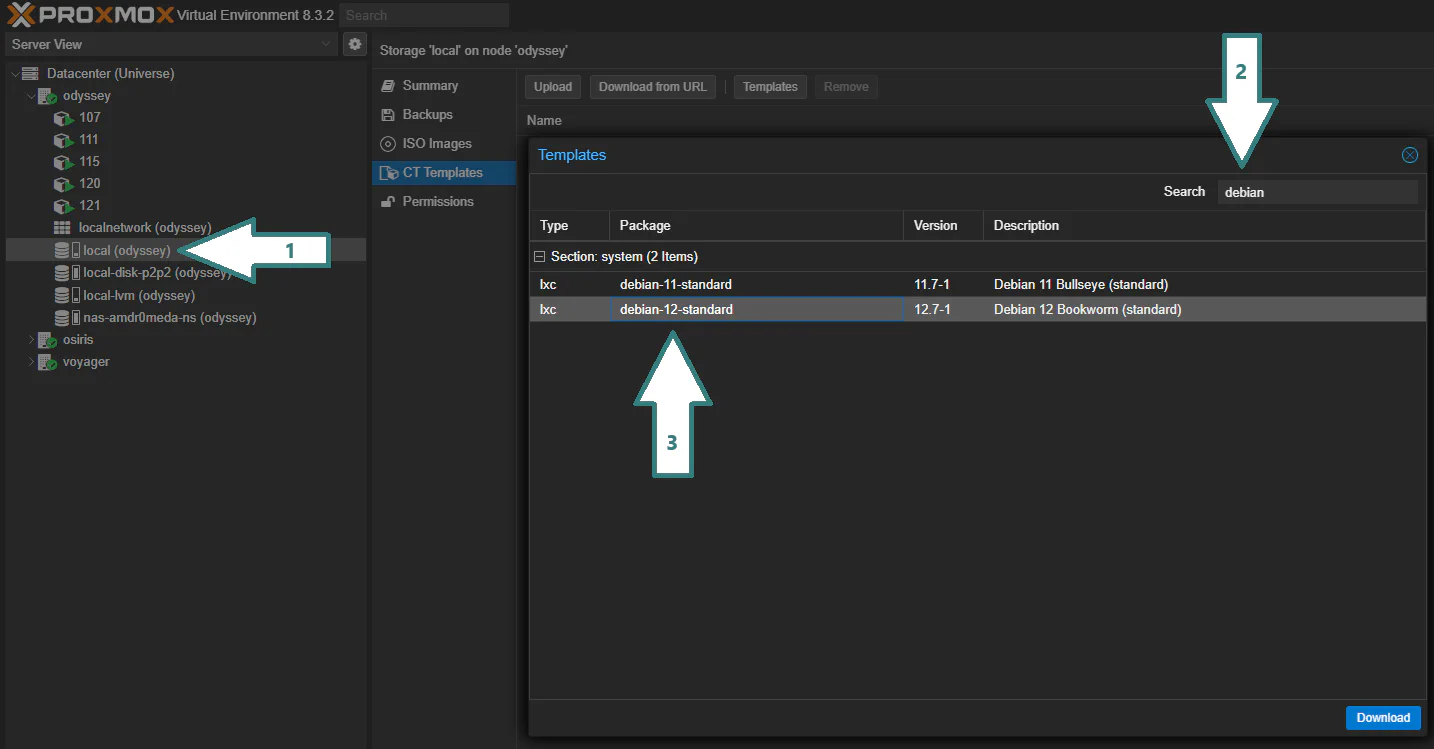The image size is (1434, 749).
Task: Click the Summary book icon
Action: coord(388,86)
